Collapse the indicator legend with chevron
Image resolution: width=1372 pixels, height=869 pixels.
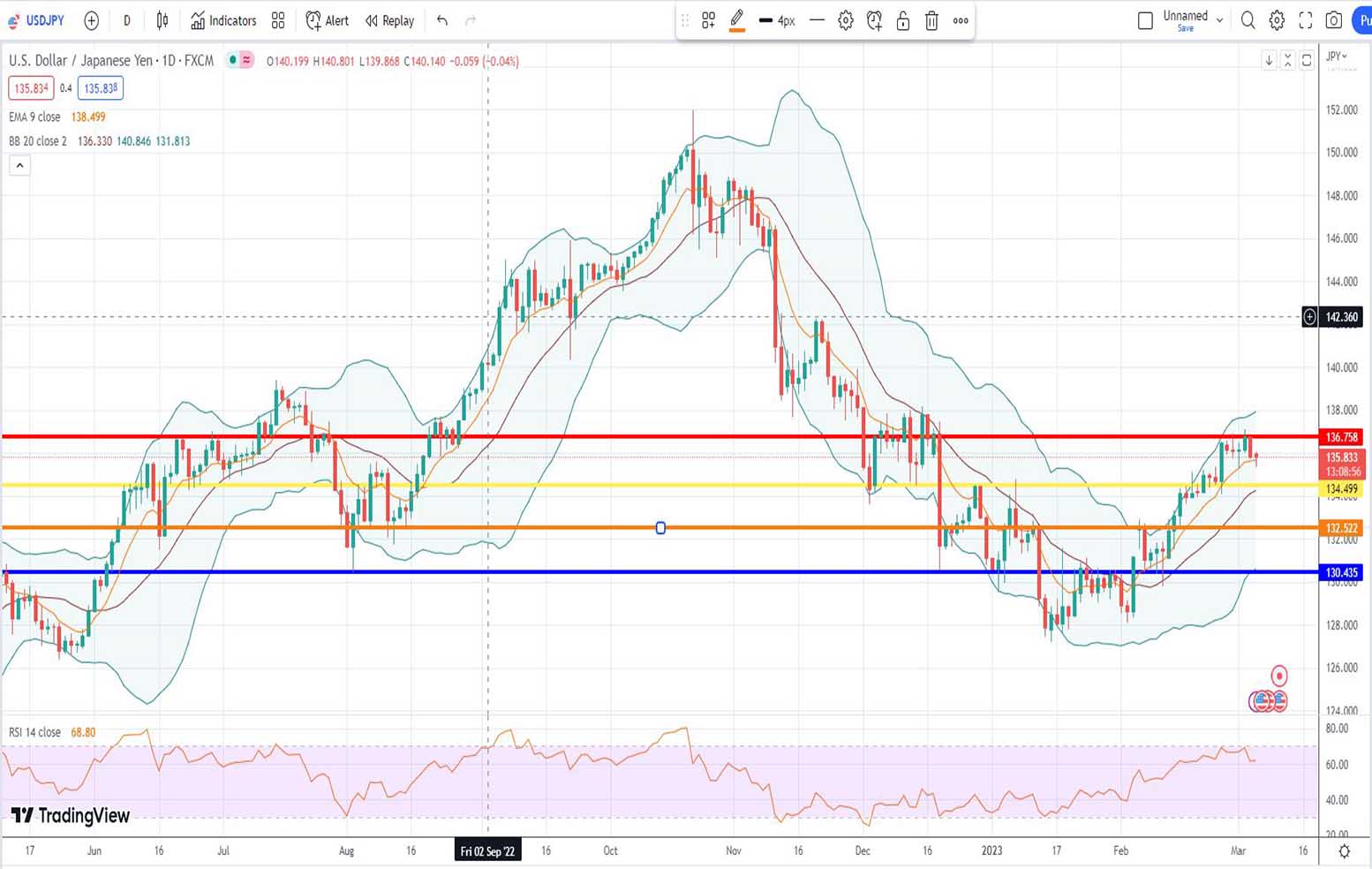point(19,165)
